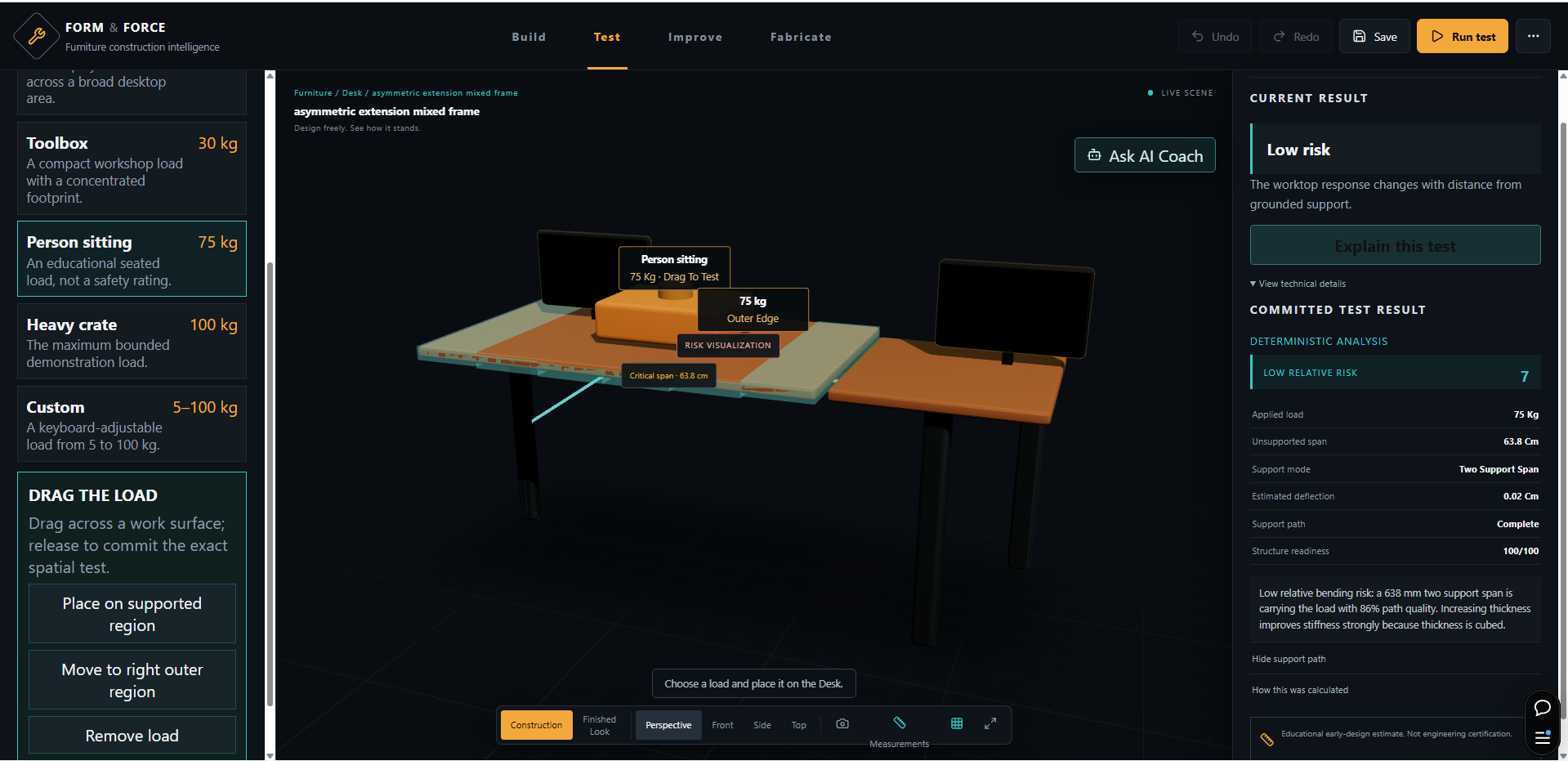
Task: Open Ask AI Coach
Action: [1145, 155]
